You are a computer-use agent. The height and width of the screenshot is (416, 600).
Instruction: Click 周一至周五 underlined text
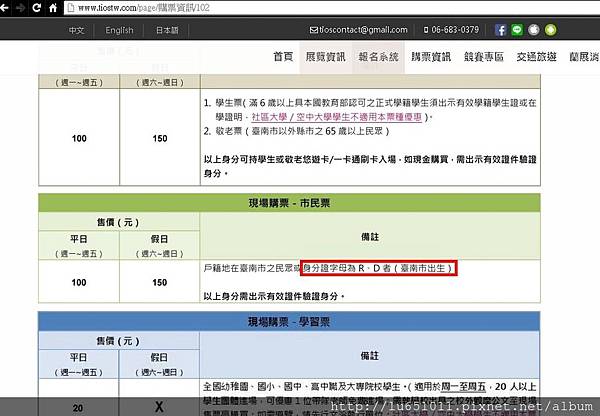click(x=463, y=387)
